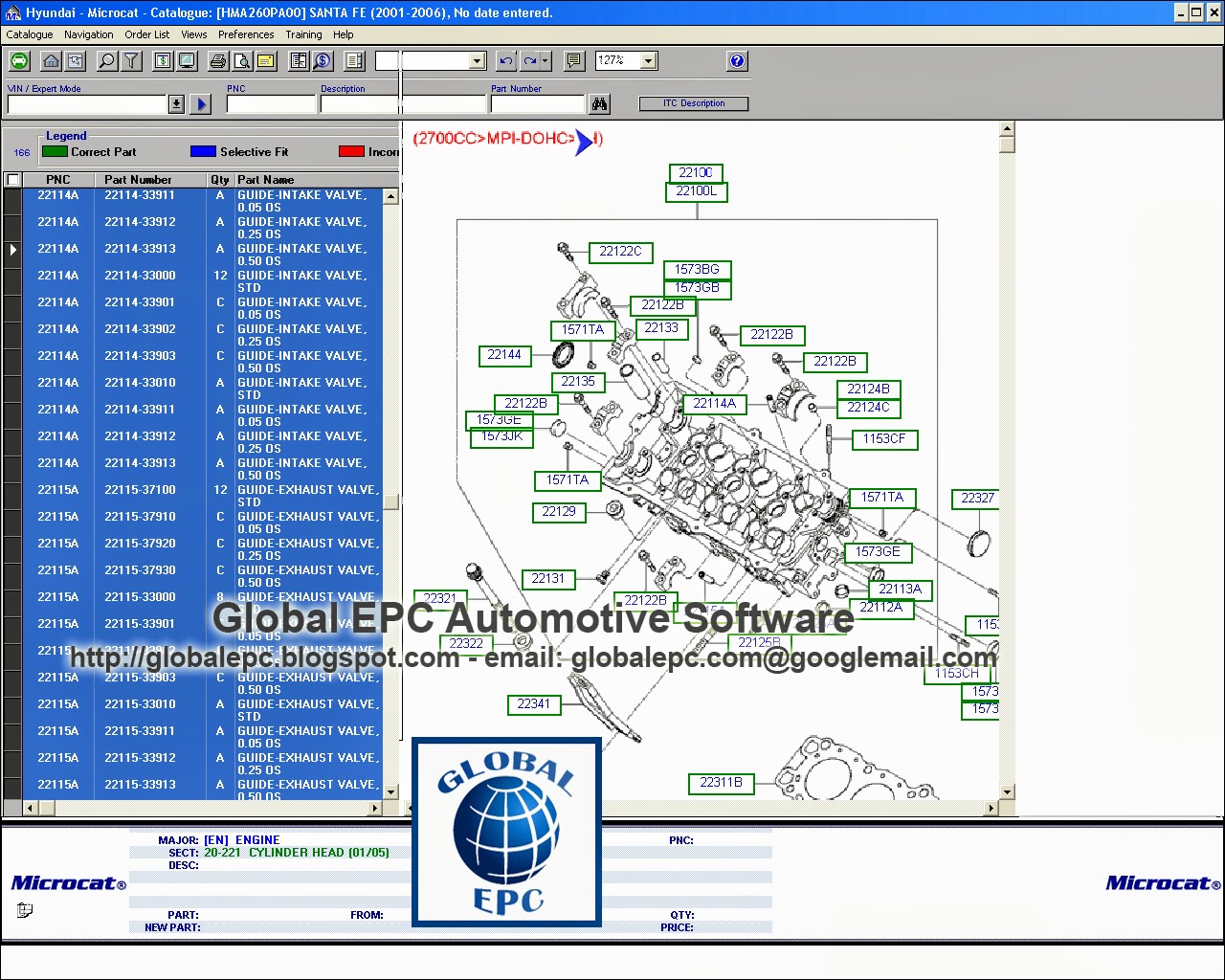Expand the redo history dropdown arrow
1225x980 pixels.
[546, 60]
